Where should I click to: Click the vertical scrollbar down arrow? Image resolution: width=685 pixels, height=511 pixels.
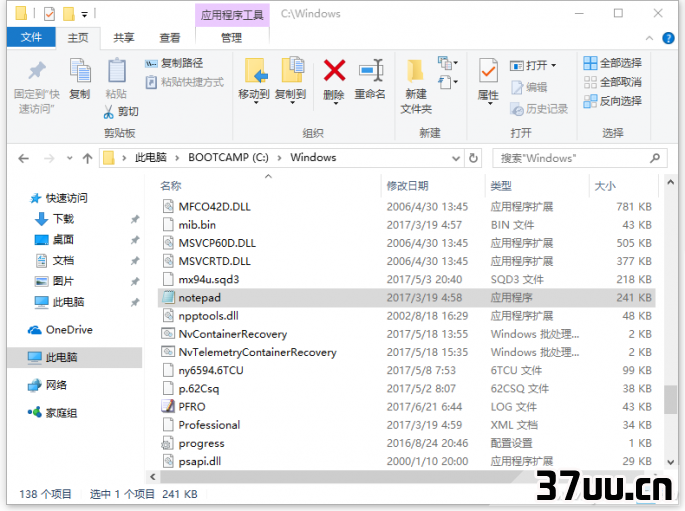670,462
